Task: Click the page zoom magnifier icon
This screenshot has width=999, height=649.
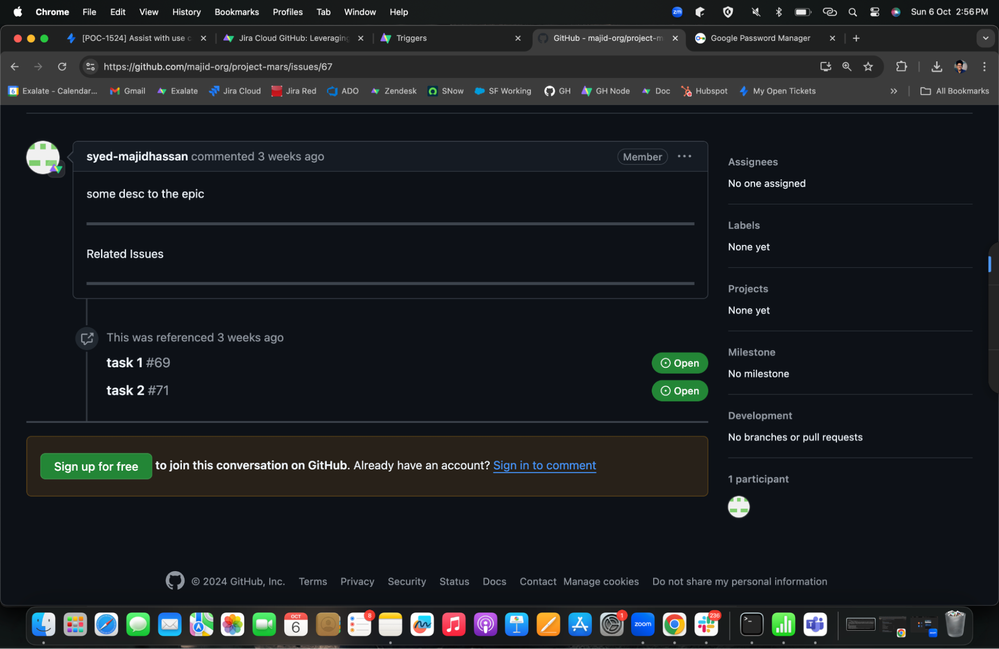Action: tap(846, 66)
